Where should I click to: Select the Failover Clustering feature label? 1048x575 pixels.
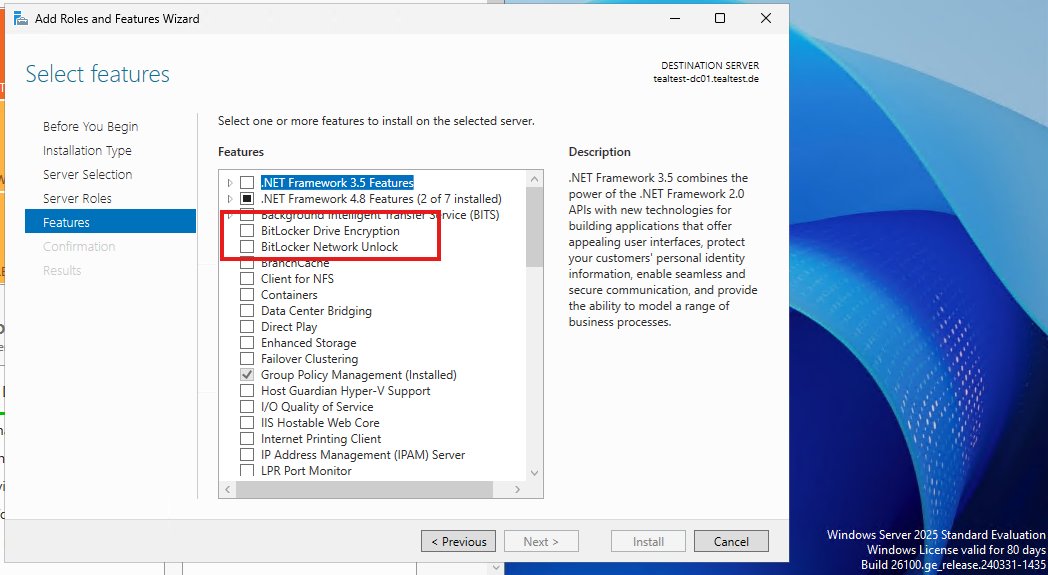309,359
